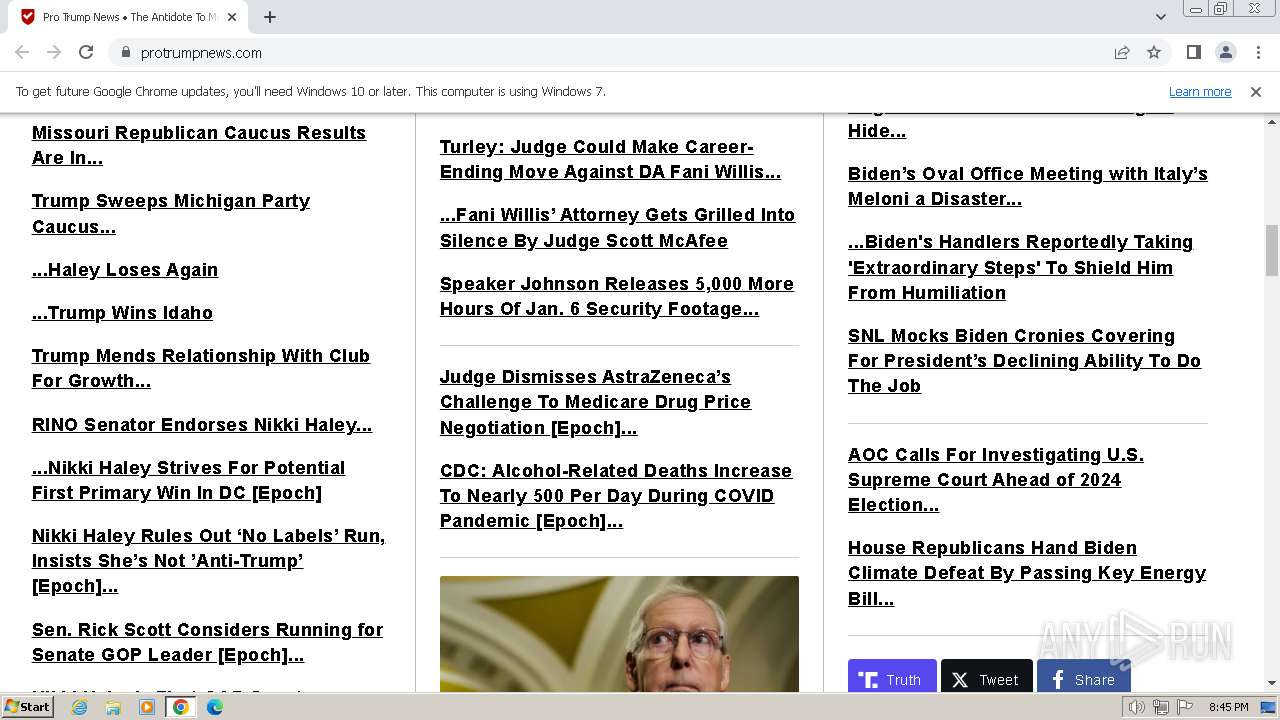Expand the tab search dropdown arrow
The image size is (1280, 720).
1160,17
